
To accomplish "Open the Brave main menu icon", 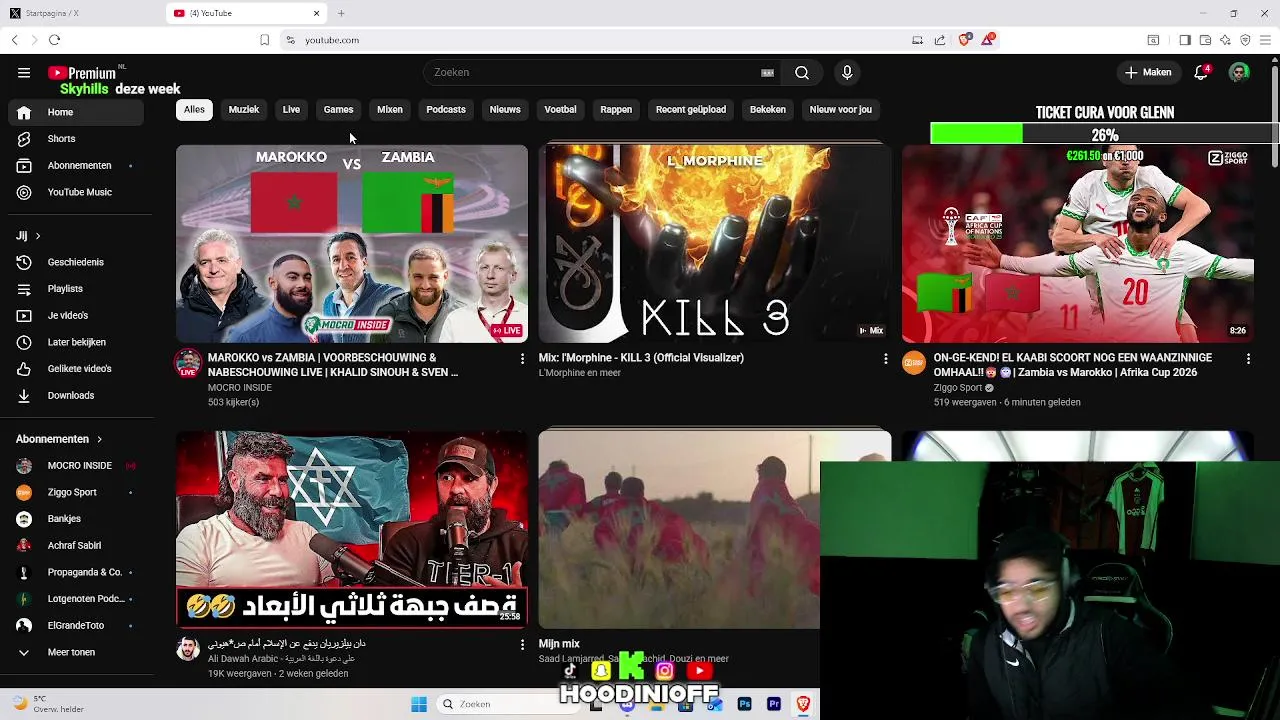I will [1265, 40].
